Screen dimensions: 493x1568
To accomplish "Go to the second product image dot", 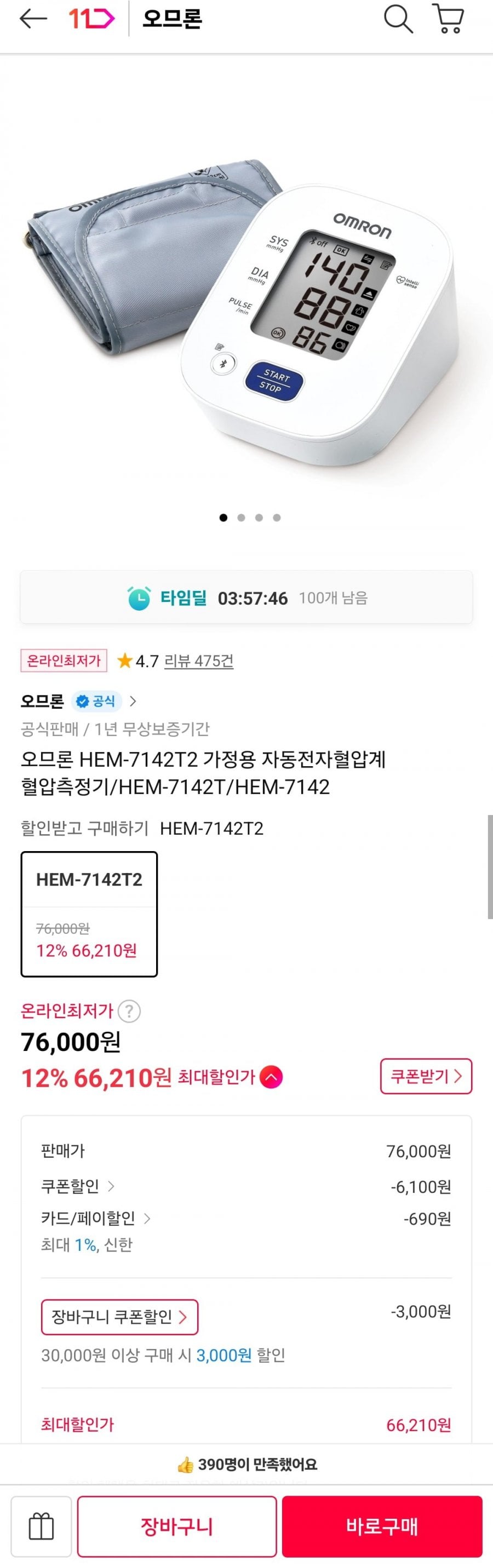I will coord(242,518).
